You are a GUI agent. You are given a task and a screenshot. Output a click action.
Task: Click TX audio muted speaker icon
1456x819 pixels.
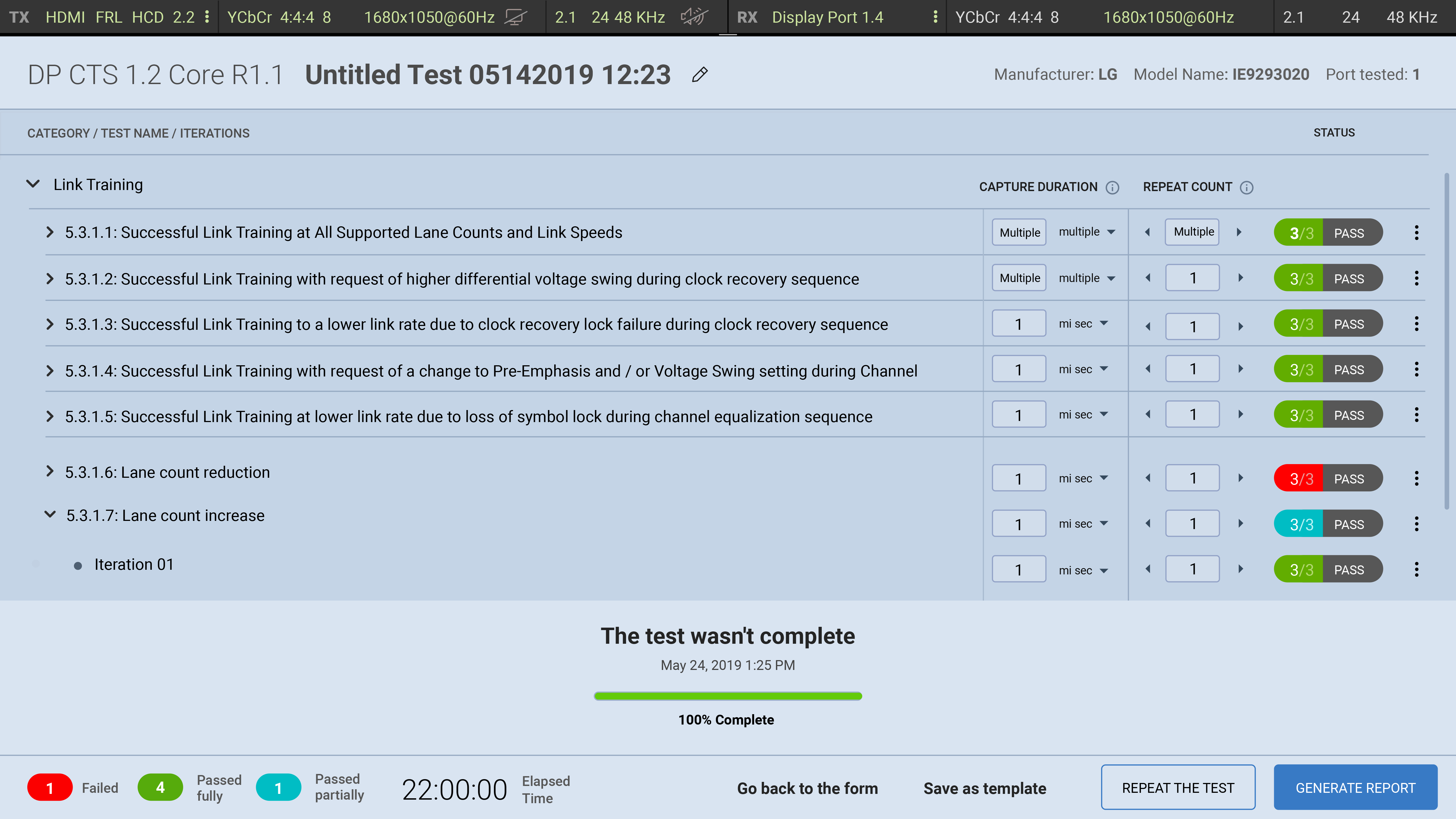coord(694,17)
